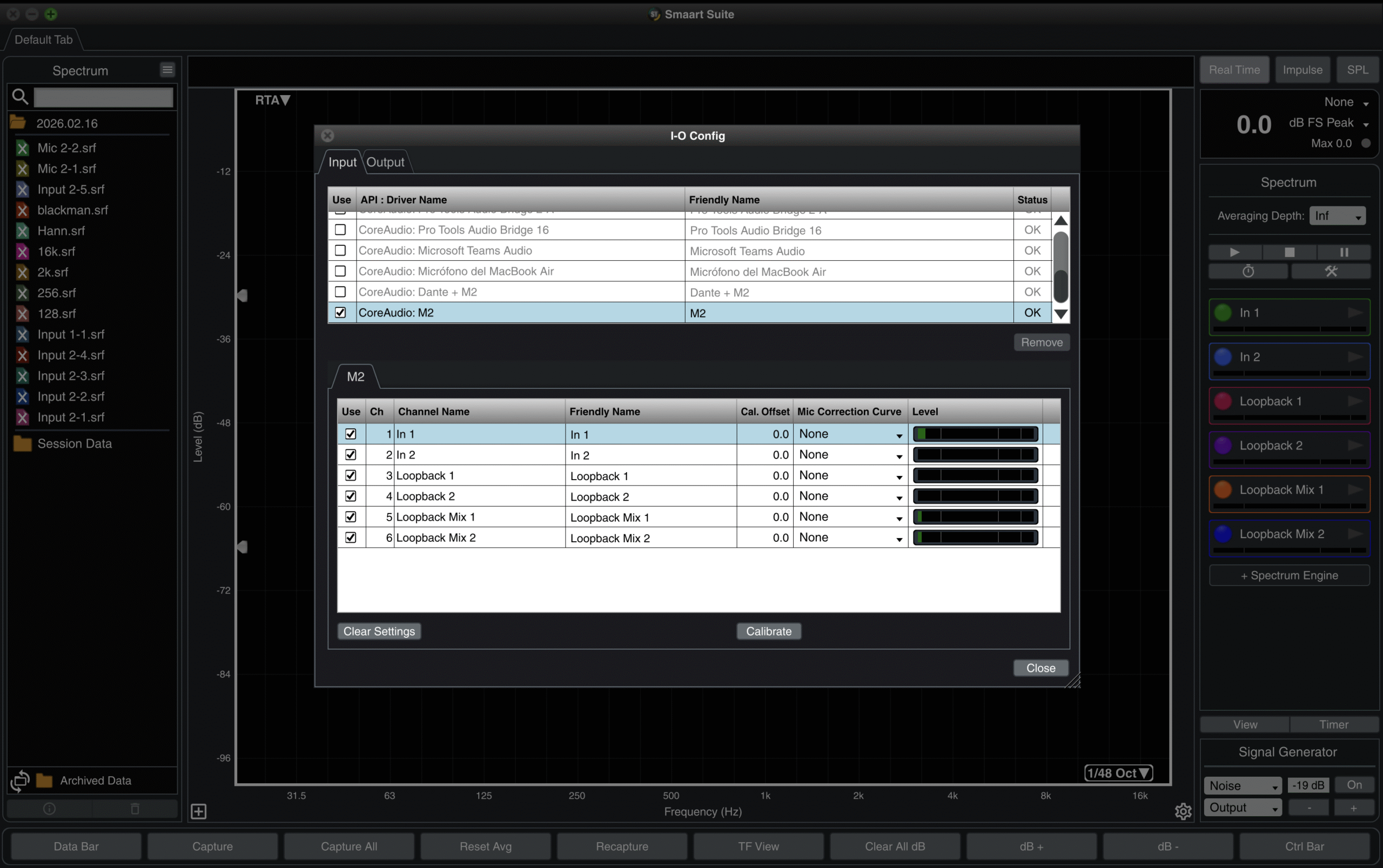Click the Input 2-5.srf trace icon

[22, 190]
